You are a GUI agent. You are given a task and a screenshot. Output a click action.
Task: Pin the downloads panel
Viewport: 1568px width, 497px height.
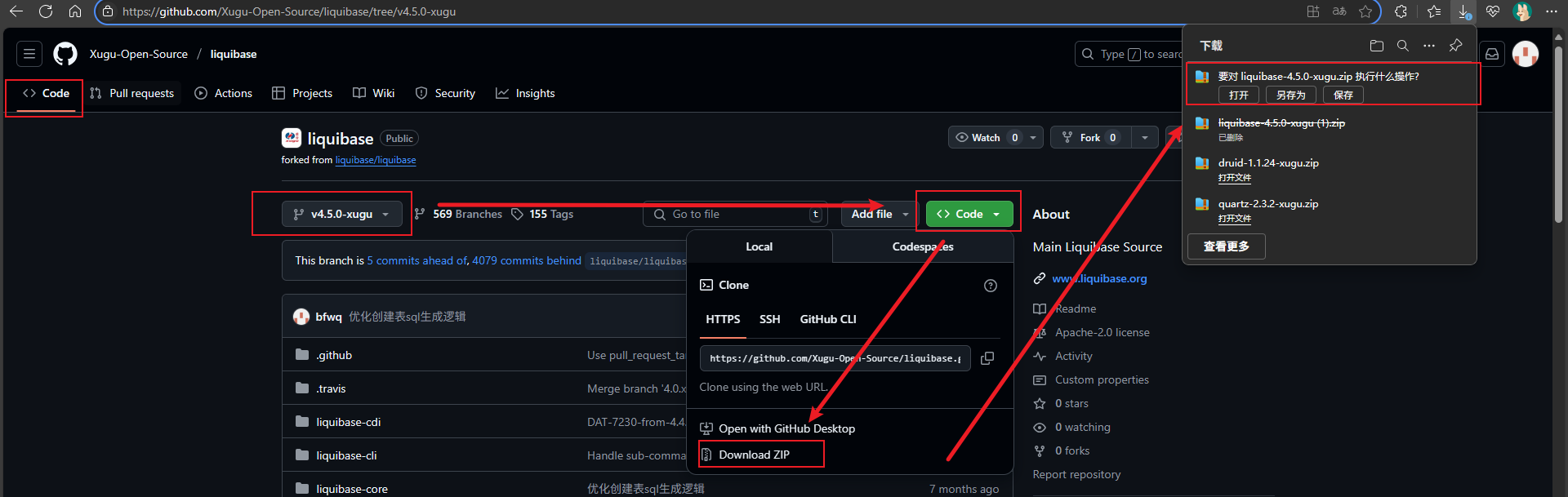[x=1455, y=46]
